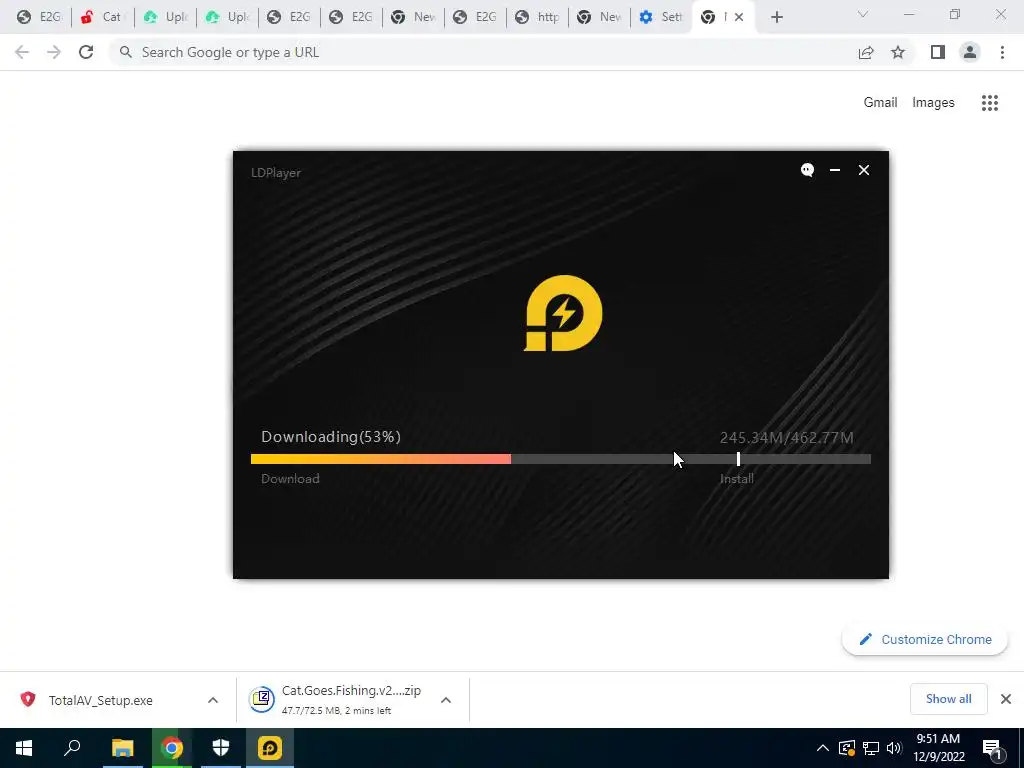Click the Download stage label
This screenshot has height=768, width=1024.
(291, 479)
